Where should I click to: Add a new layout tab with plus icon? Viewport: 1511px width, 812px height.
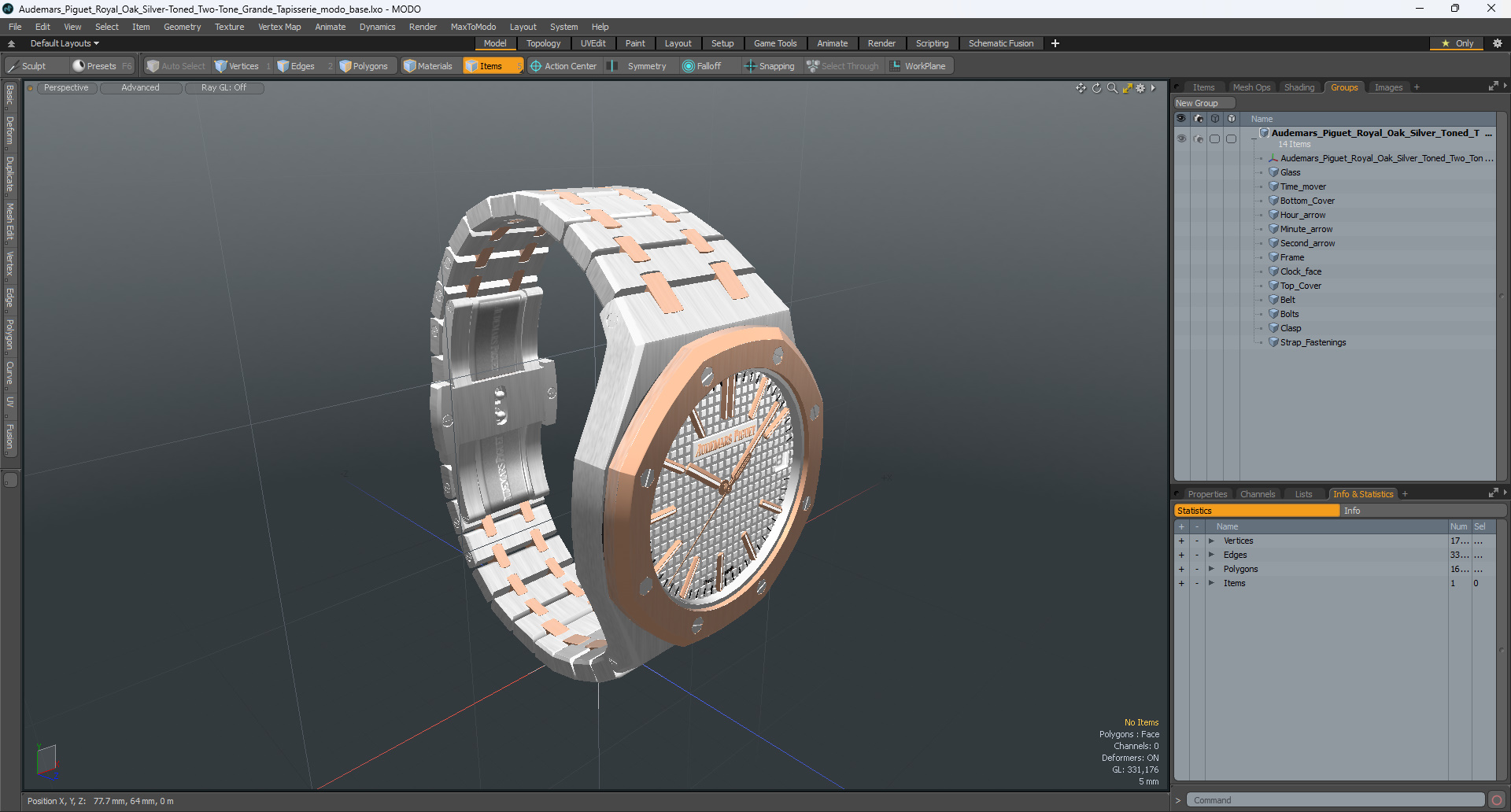tap(1055, 43)
